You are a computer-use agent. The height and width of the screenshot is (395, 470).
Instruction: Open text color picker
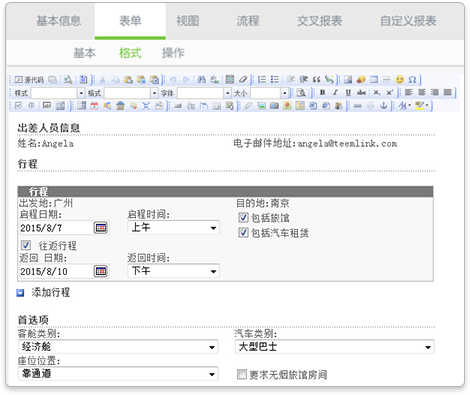pos(405,106)
